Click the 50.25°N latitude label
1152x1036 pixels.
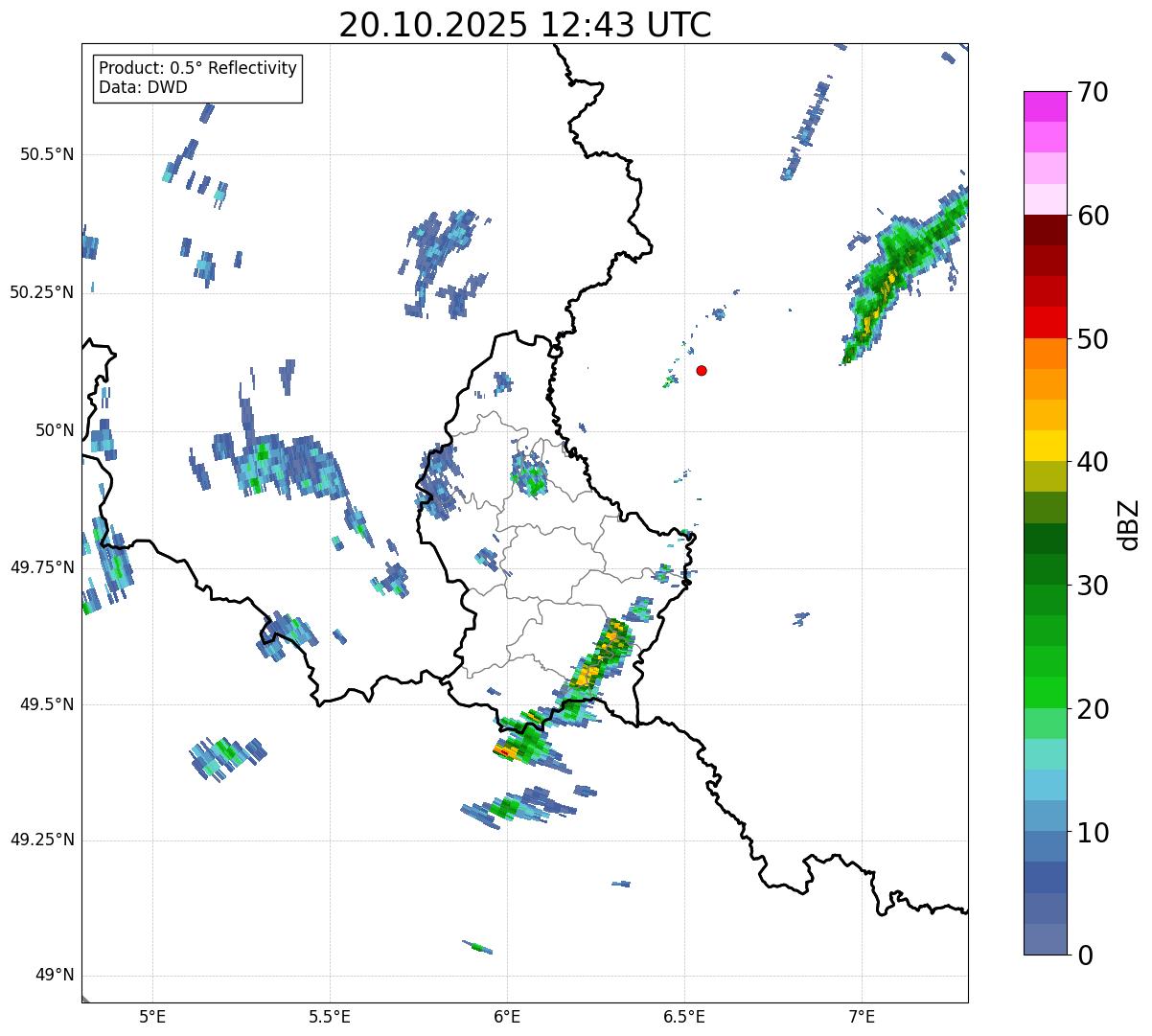click(x=42, y=292)
